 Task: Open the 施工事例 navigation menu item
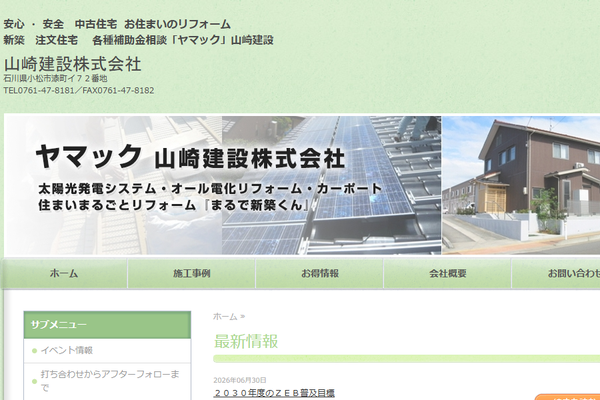tap(192, 273)
